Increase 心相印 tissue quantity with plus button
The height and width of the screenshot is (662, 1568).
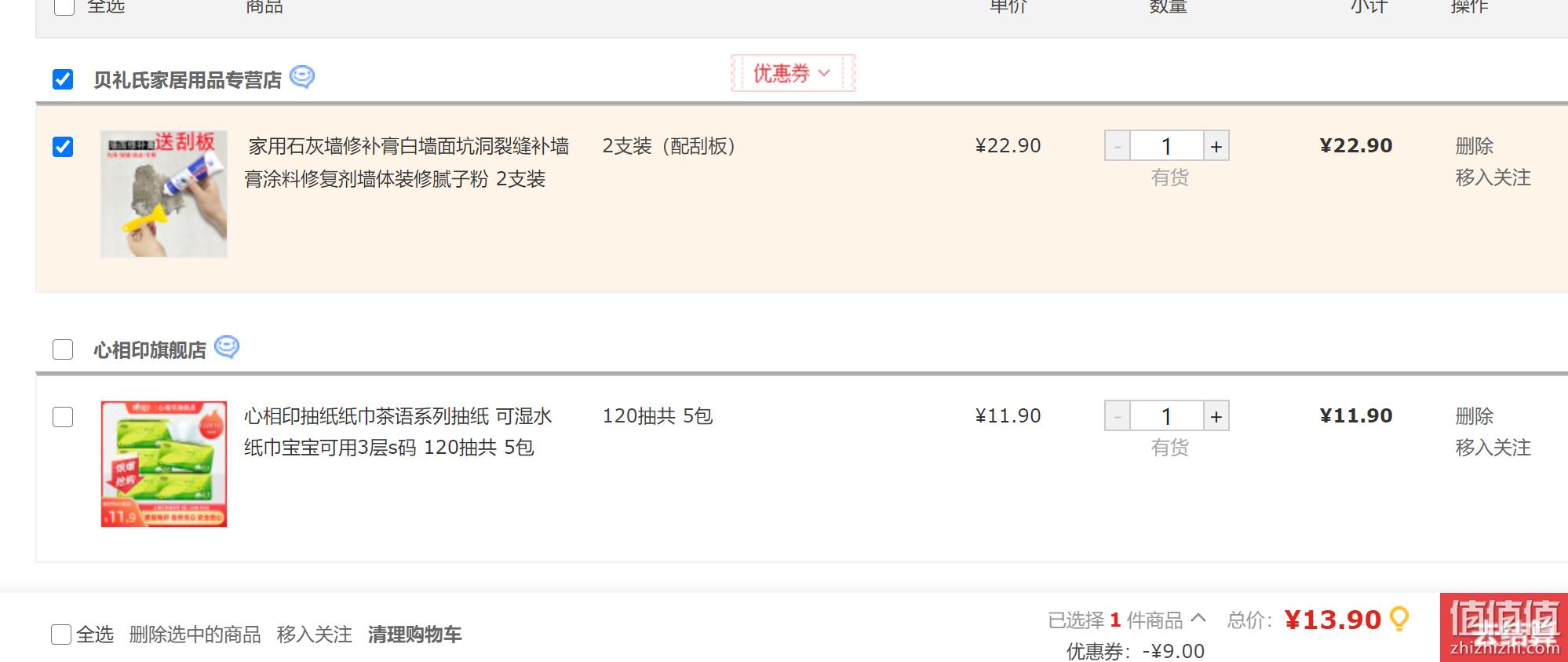[x=1216, y=416]
